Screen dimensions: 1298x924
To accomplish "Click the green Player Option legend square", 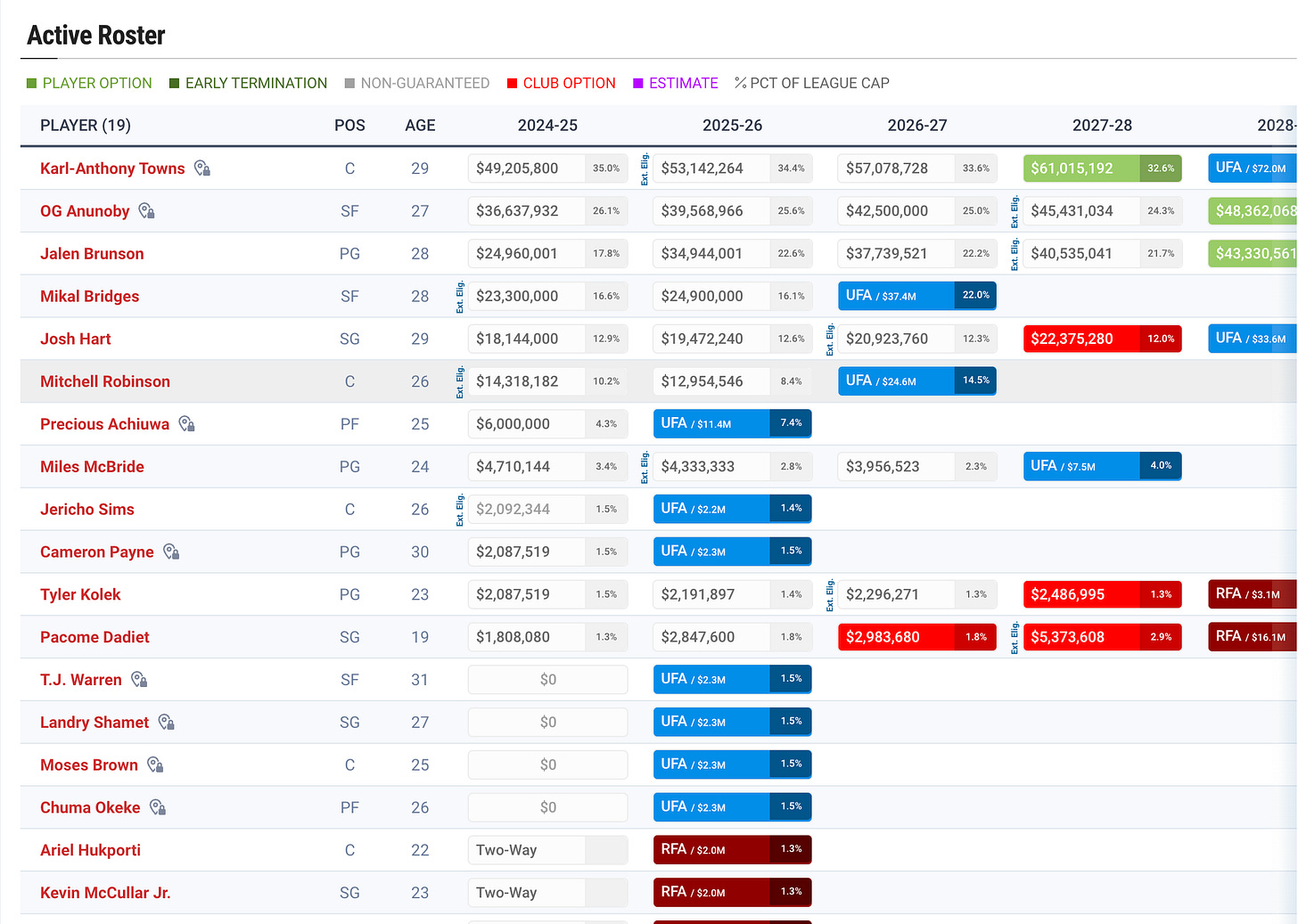I will point(32,83).
